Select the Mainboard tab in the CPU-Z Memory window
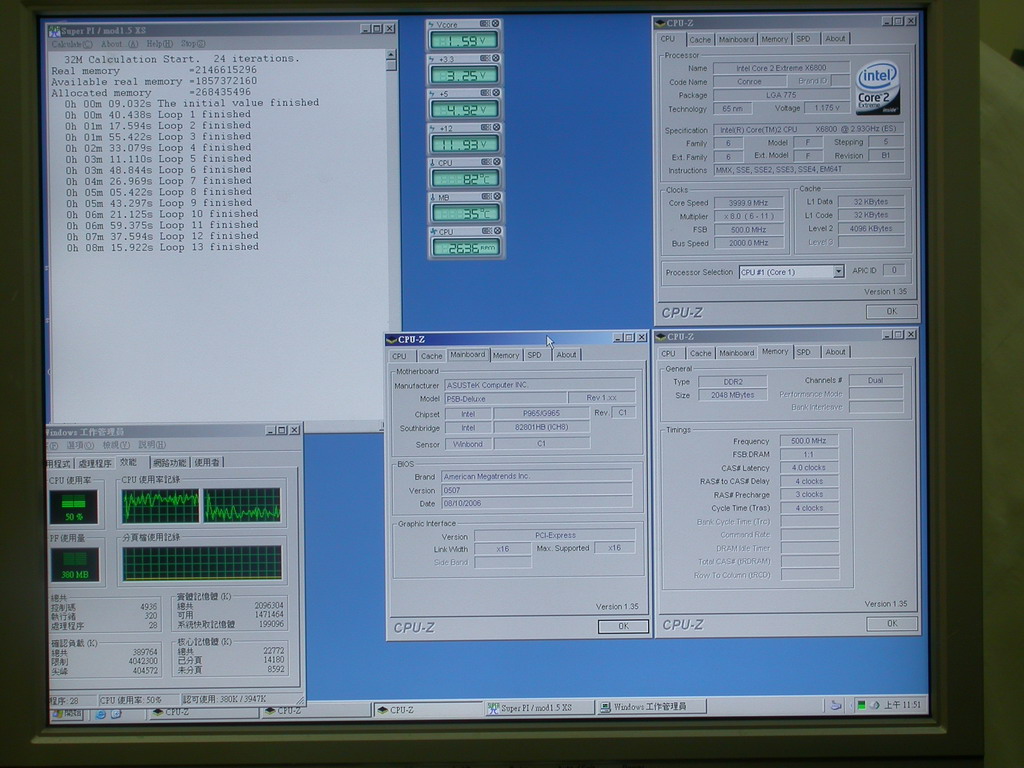Image resolution: width=1024 pixels, height=768 pixels. (x=736, y=353)
